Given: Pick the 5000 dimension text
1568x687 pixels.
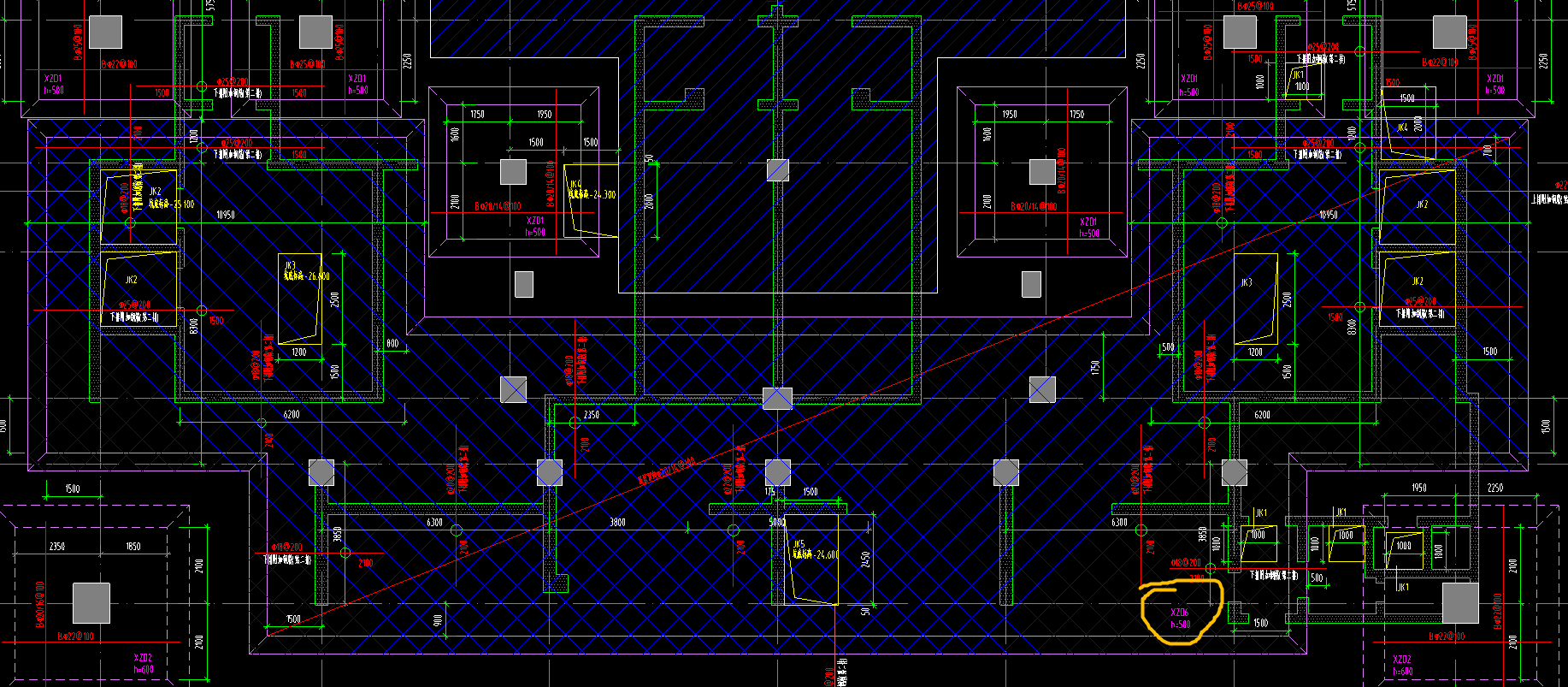Looking at the screenshot, I should coord(776,522).
